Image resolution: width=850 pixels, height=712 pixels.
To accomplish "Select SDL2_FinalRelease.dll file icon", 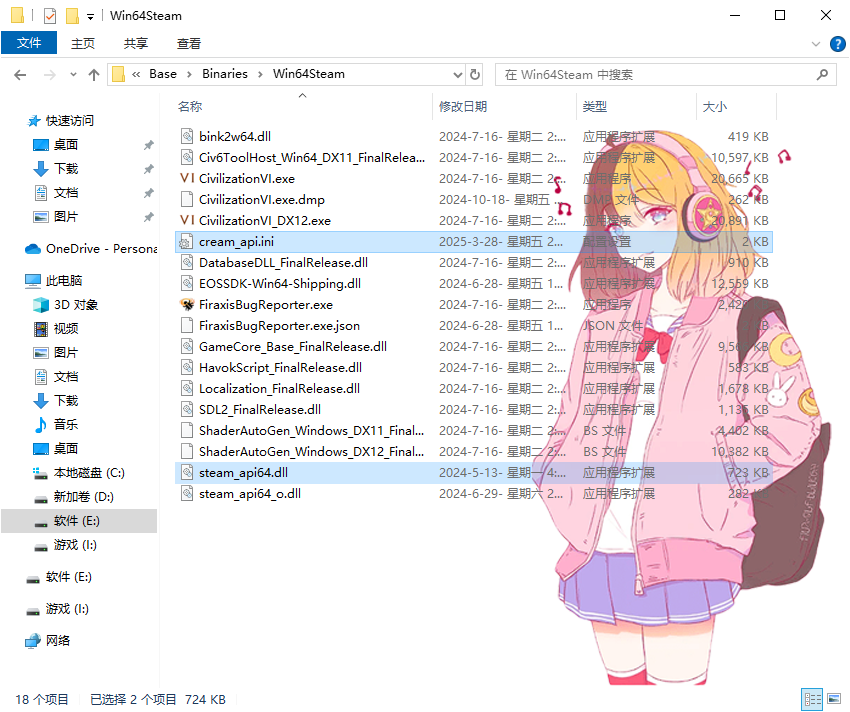I will point(186,409).
